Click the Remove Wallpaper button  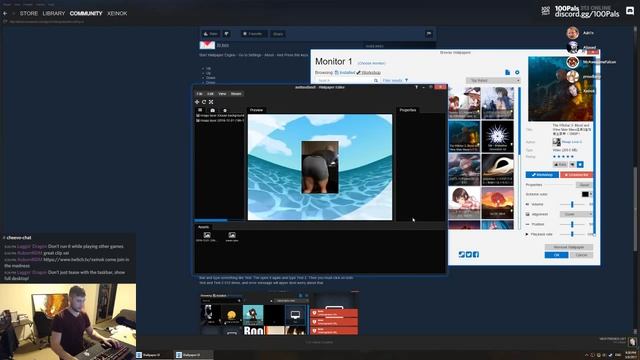coord(569,247)
